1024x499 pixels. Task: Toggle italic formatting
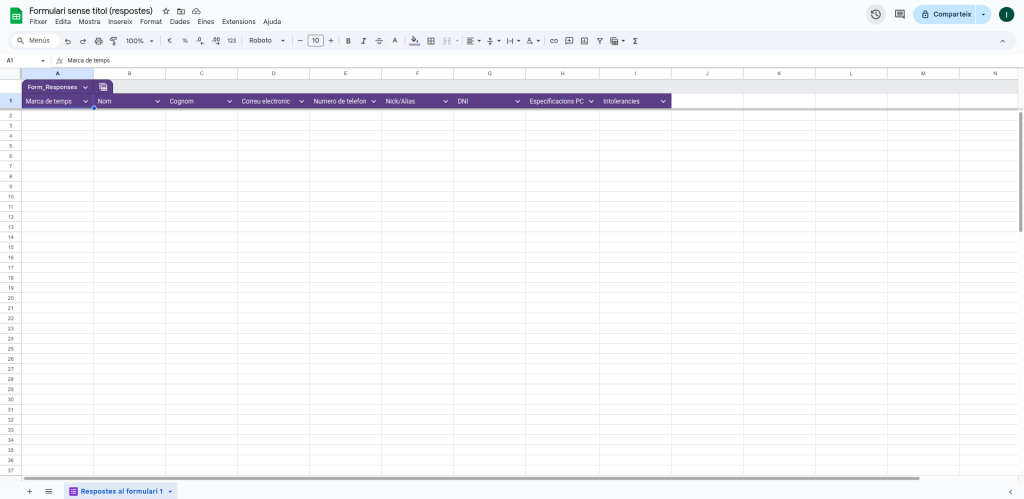tap(363, 41)
